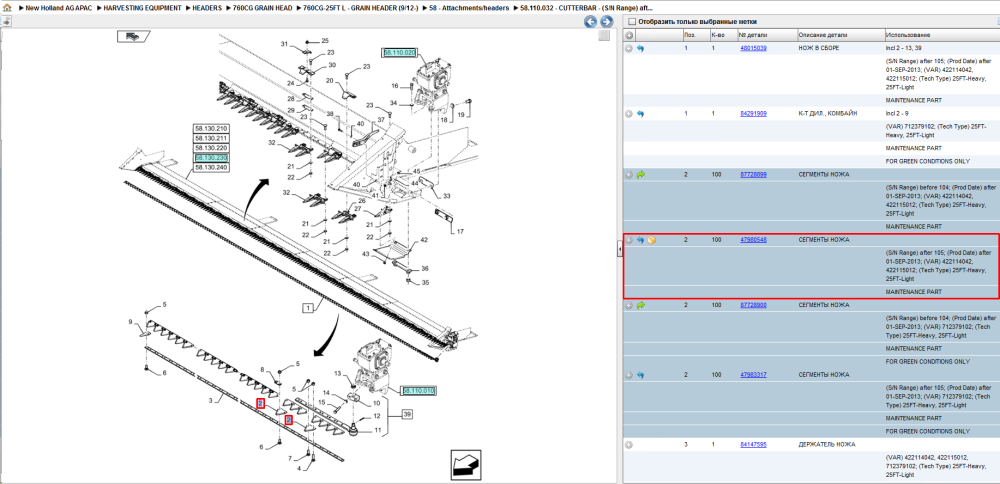This screenshot has height=484, width=1000.
Task: Click the plus icon in the table header
Action: point(629,35)
